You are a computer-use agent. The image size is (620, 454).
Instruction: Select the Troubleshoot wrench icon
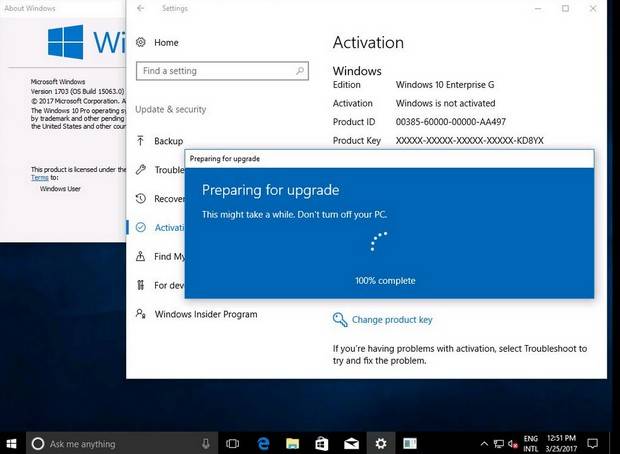point(140,170)
